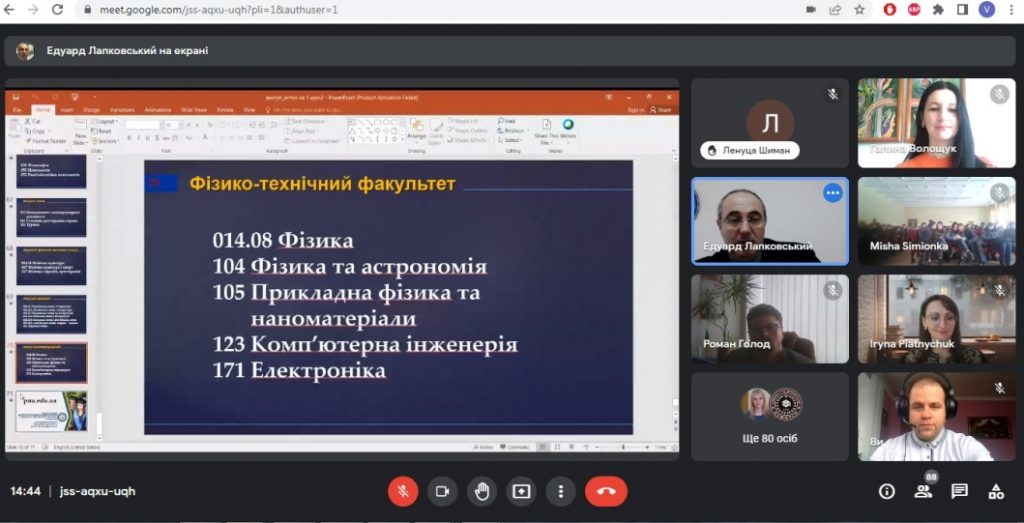This screenshot has width=1024, height=523.
Task: Click the Ще 80 осіб participants tile
Action: [770, 417]
